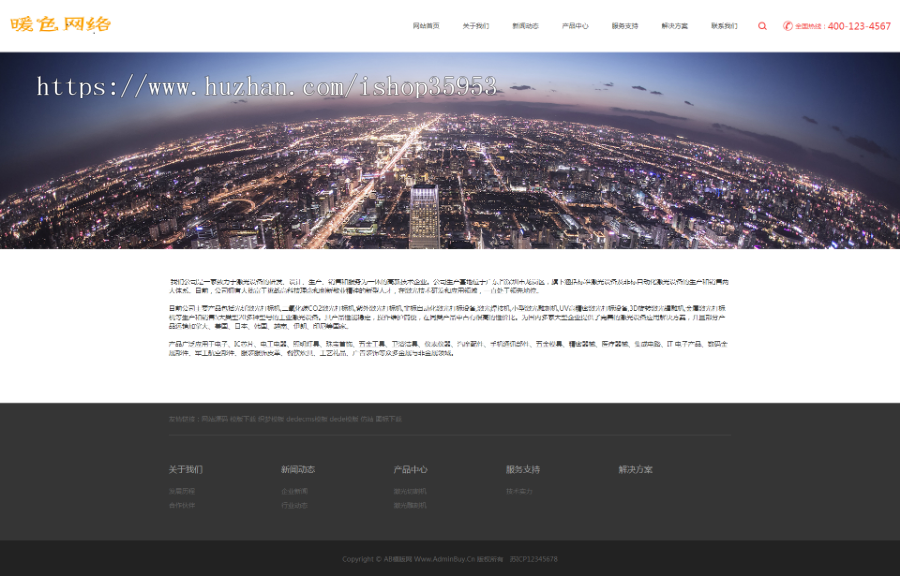Click the 暖色网络 site logo
The height and width of the screenshot is (576, 900).
61,25
